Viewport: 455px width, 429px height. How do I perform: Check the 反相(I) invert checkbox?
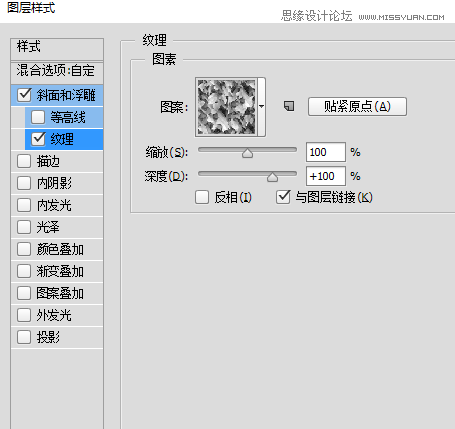click(202, 197)
